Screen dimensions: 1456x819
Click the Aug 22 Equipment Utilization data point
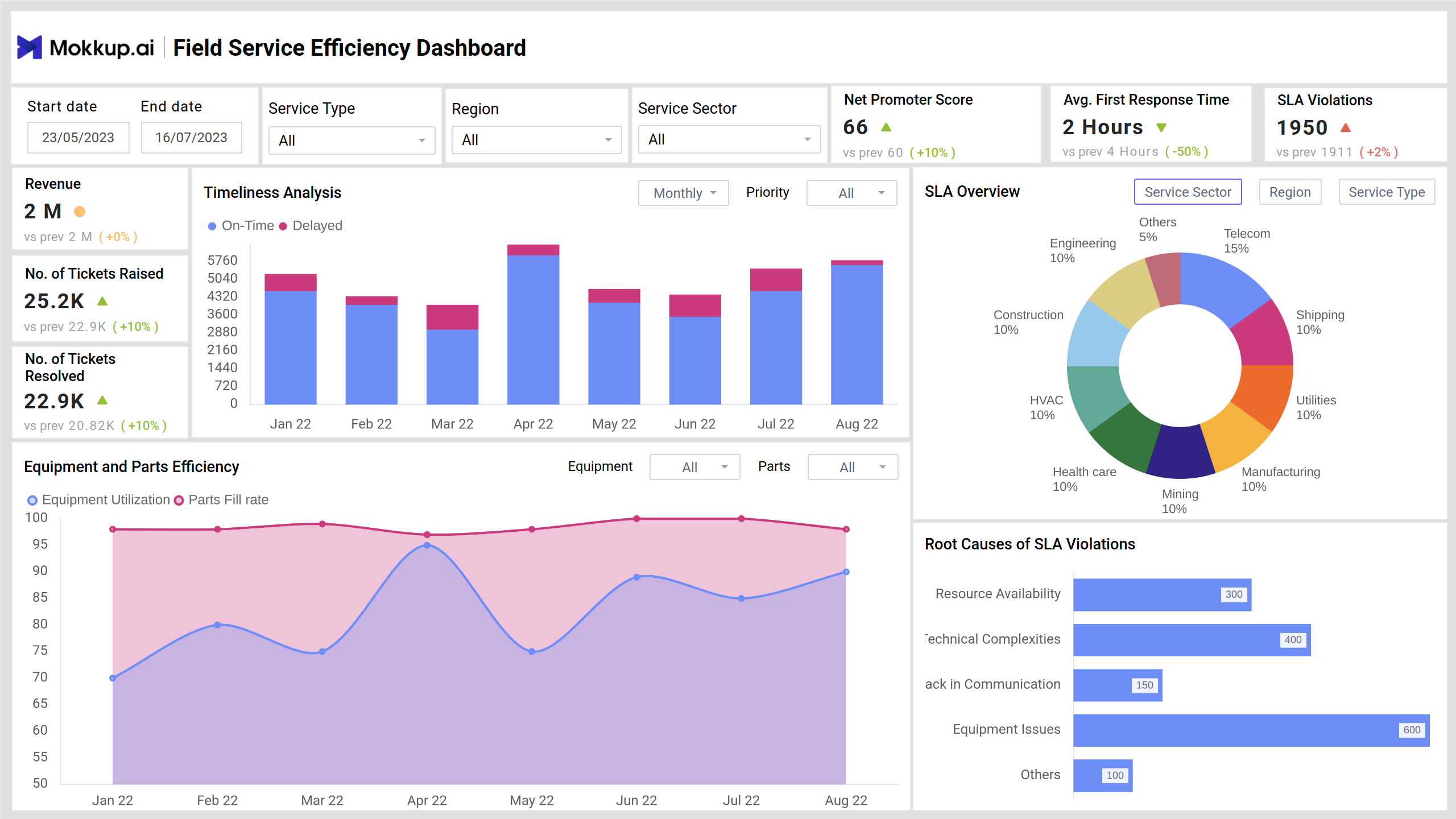[x=846, y=572]
